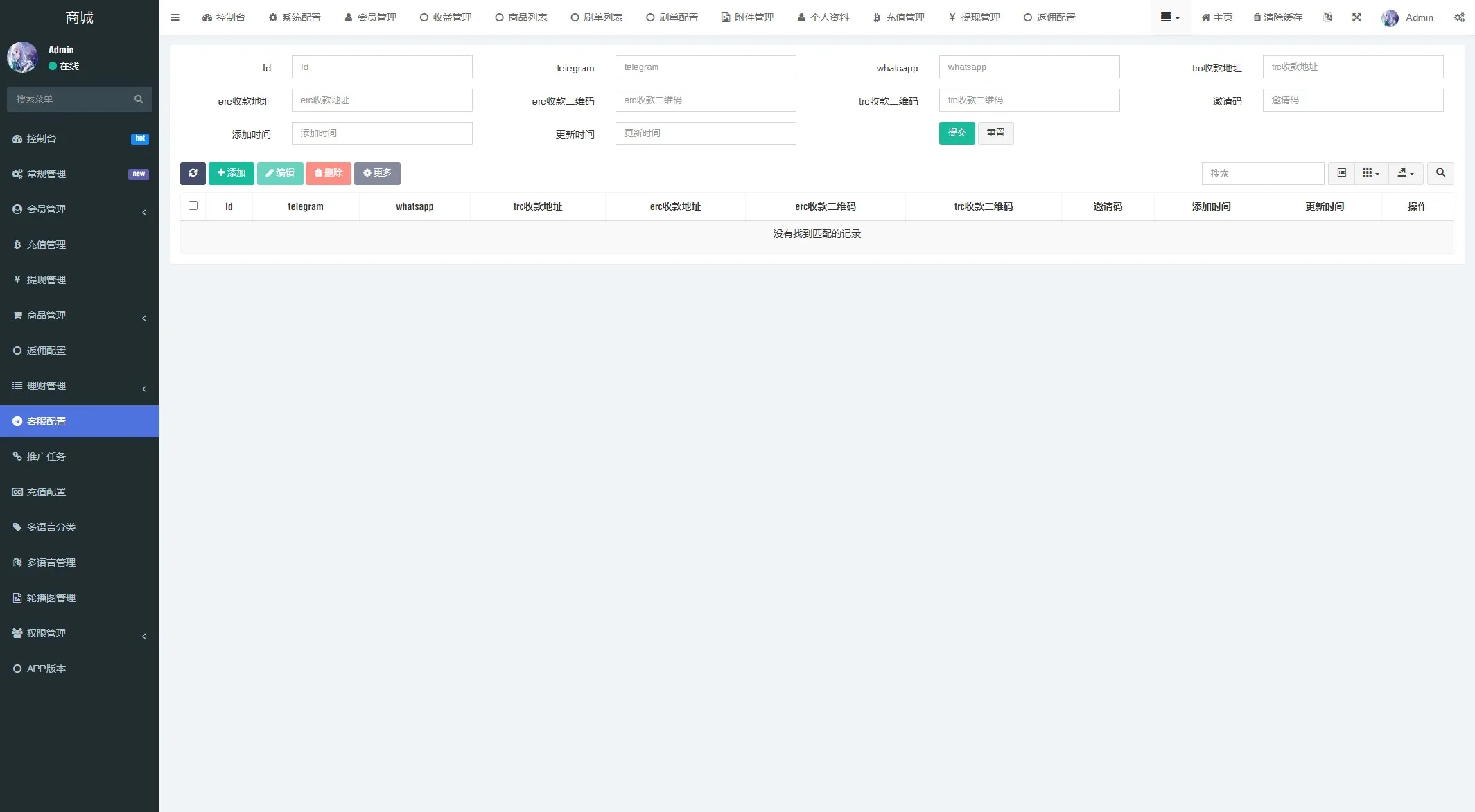Select the 会员管理 top menu tab
Screen dimensions: 1475x812
[x=370, y=17]
